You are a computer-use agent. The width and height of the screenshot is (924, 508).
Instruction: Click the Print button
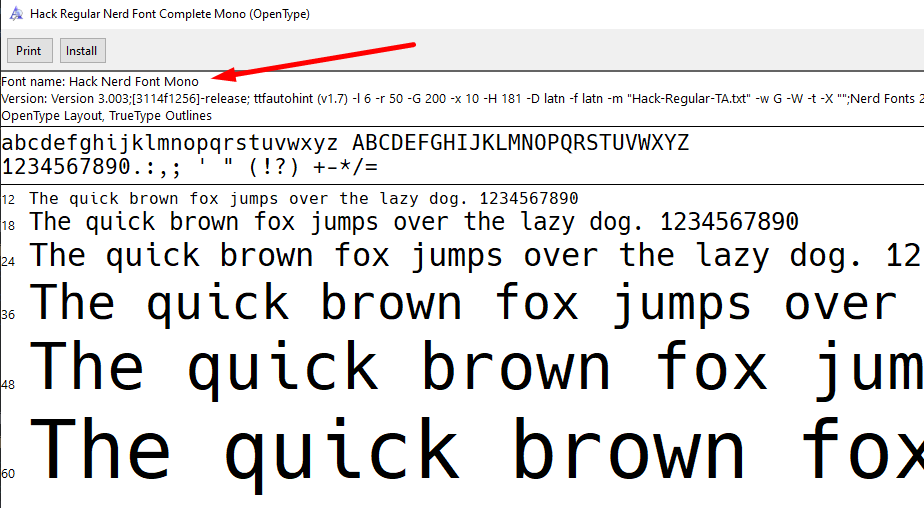tap(29, 51)
